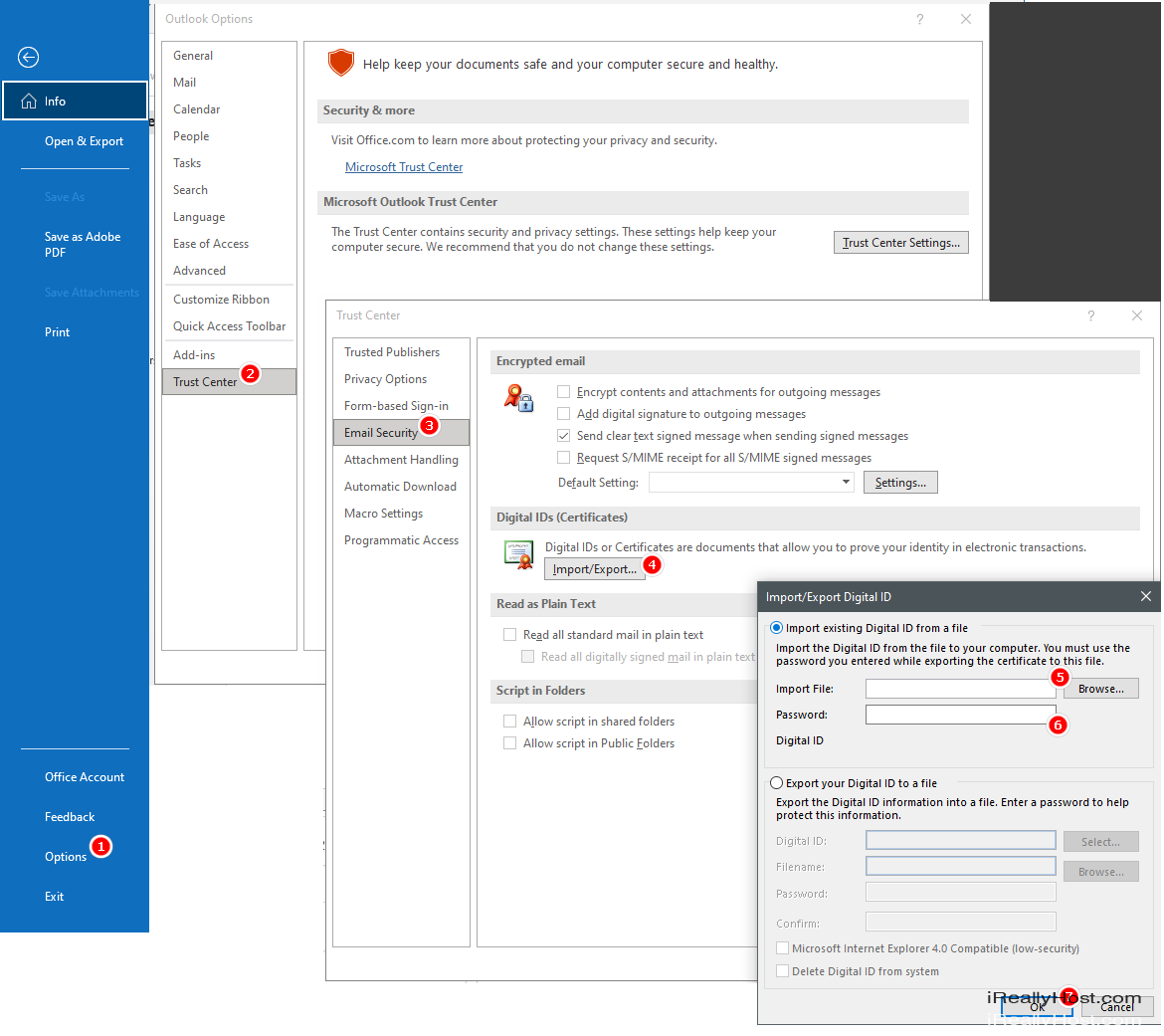Click the import Password field
The height and width of the screenshot is (1036, 1164).
(961, 716)
